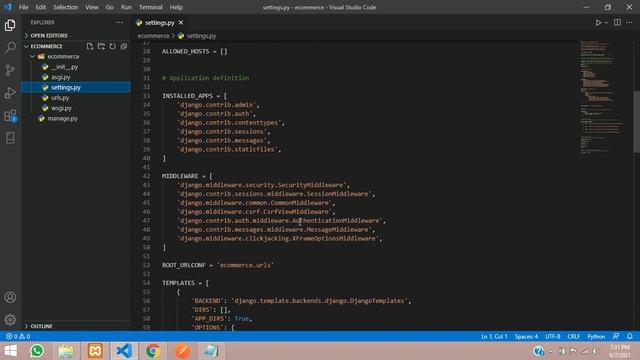Open the Windows Start button
The width and height of the screenshot is (640, 360).
(x=10, y=351)
